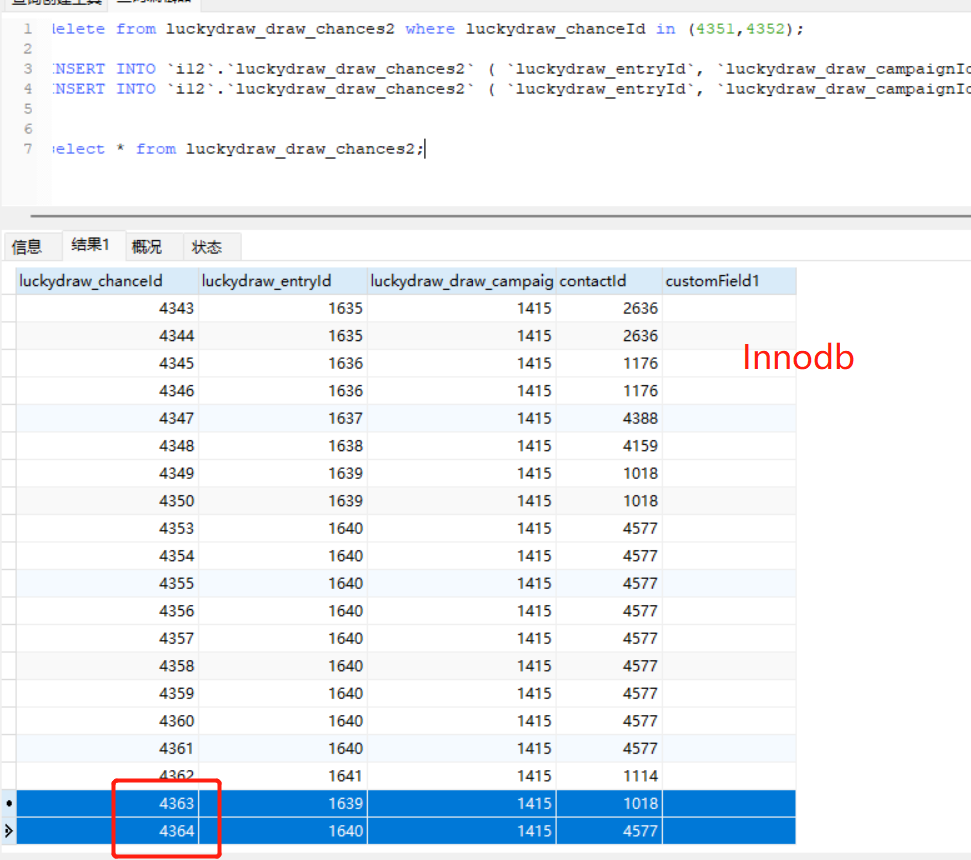
Task: Select the cell with chanceId 4345
Action: [107, 363]
